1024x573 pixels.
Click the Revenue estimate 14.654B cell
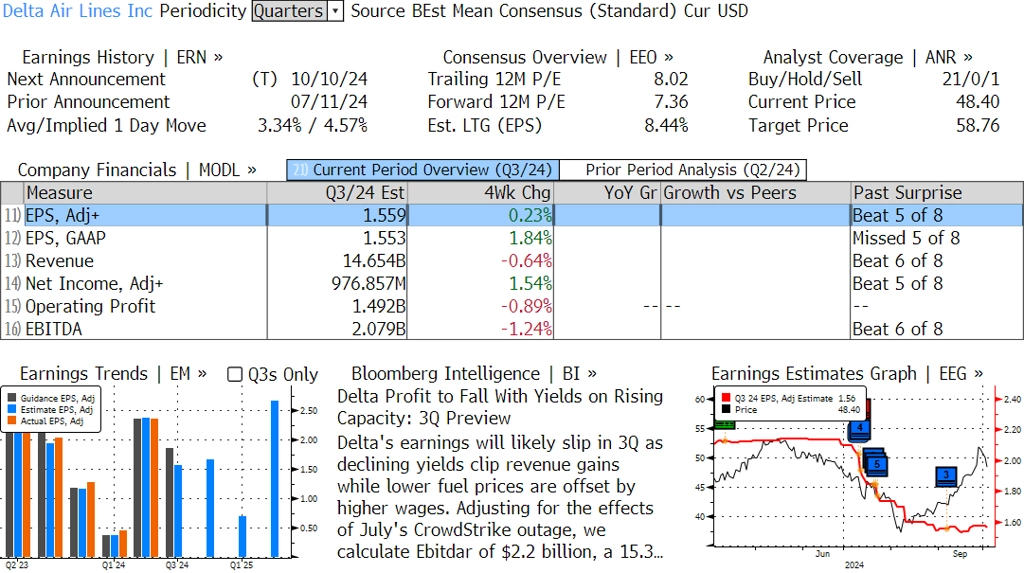tap(337, 261)
